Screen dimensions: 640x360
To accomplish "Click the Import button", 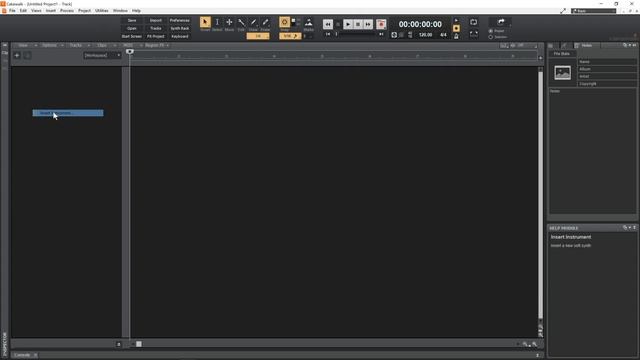I will click(x=156, y=20).
